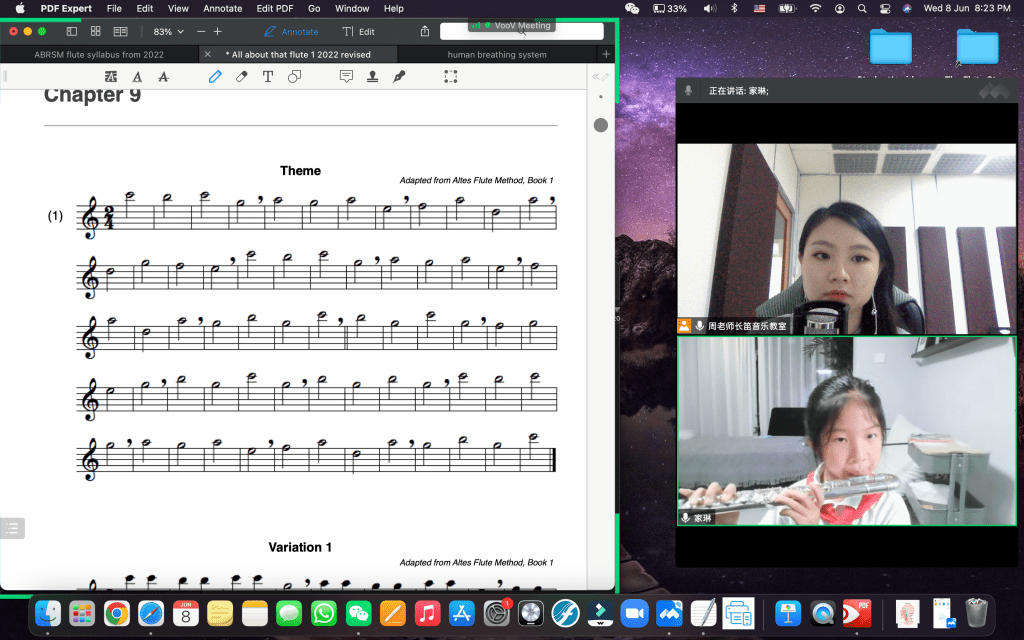Collapse the right annotation side panel
Image resolution: width=1024 pixels, height=640 pixels.
coord(597,77)
